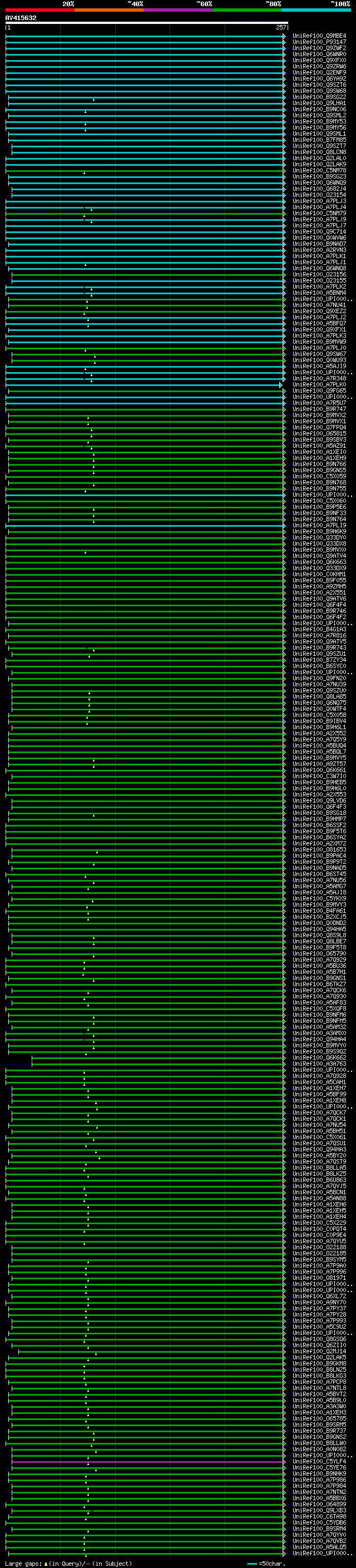The width and height of the screenshot is (356, 1568).
Task: Select label UniRef100_Q6K662
Action: click(319, 1057)
